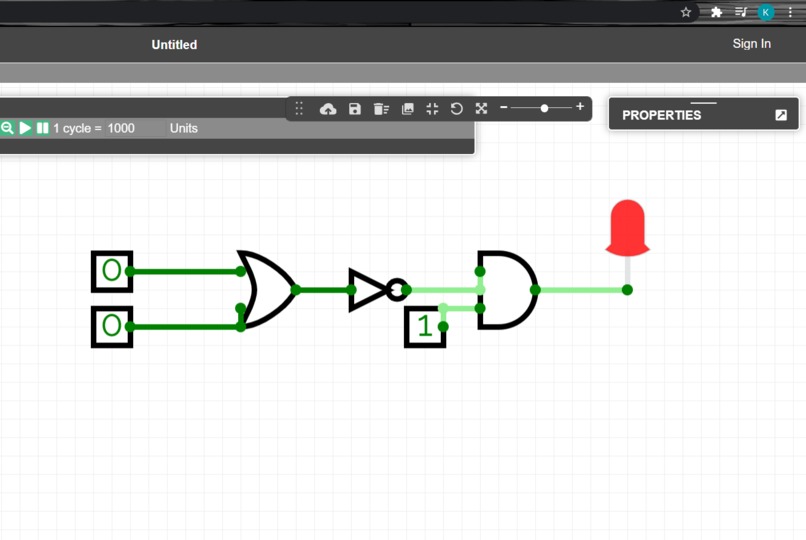Click the timing diagram zoom out magnifier
The image size is (806, 540).
7,128
